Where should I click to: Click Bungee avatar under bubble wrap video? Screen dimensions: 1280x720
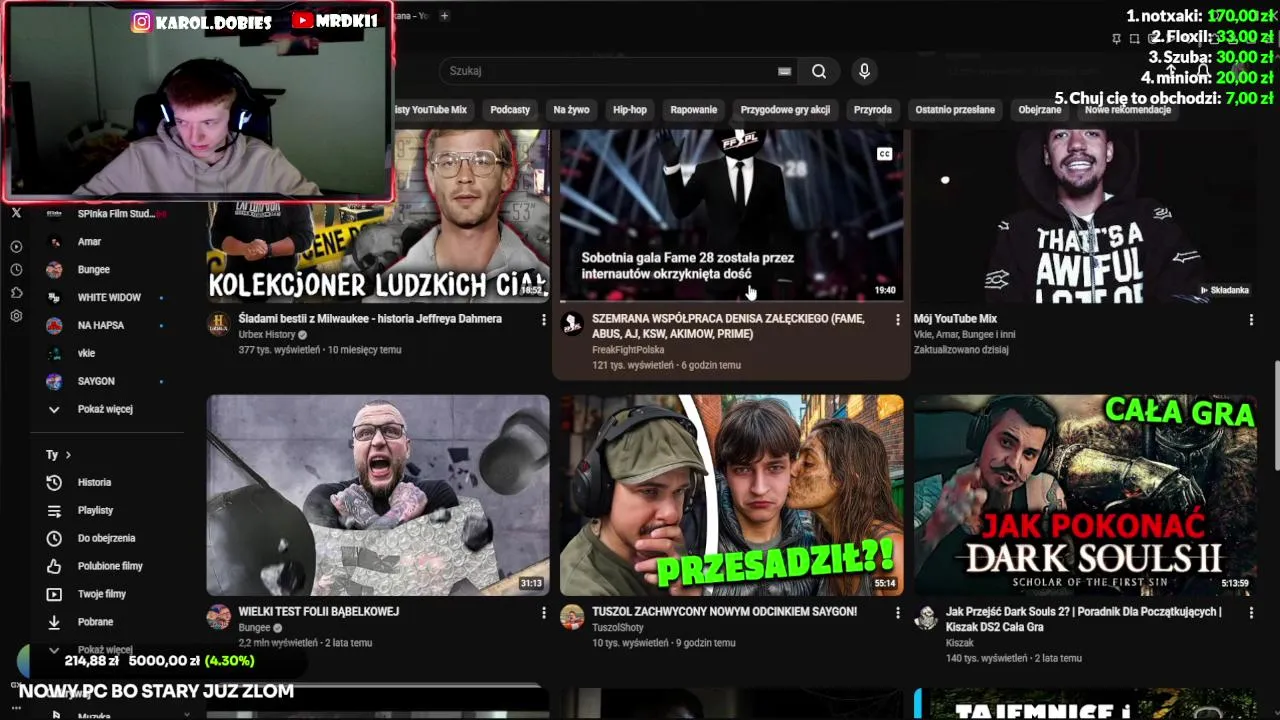click(218, 616)
